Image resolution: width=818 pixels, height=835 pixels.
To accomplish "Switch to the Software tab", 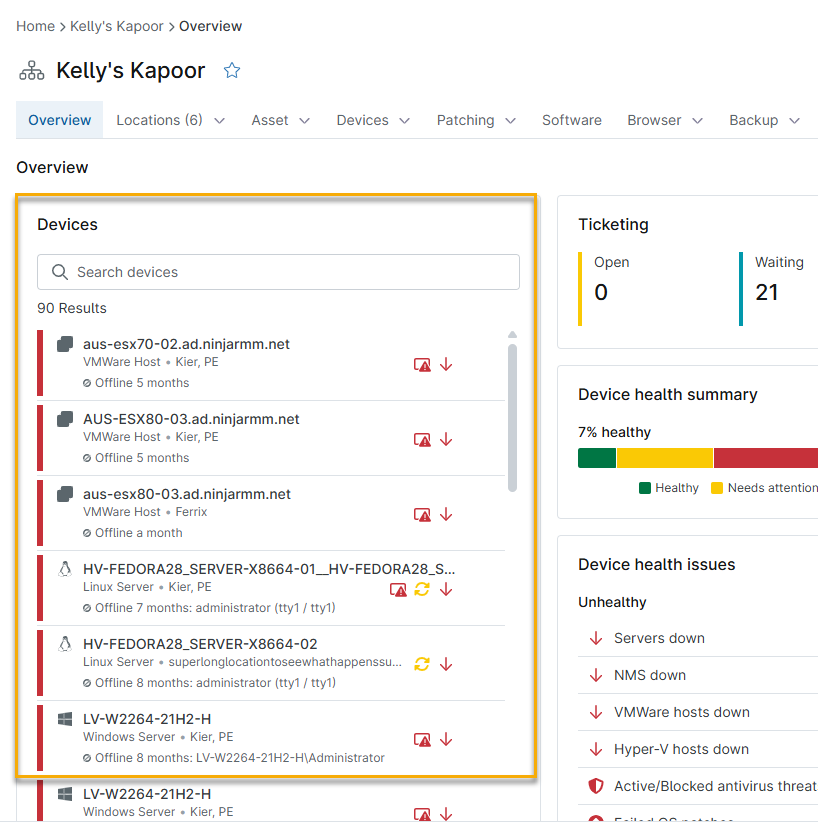I will 572,120.
